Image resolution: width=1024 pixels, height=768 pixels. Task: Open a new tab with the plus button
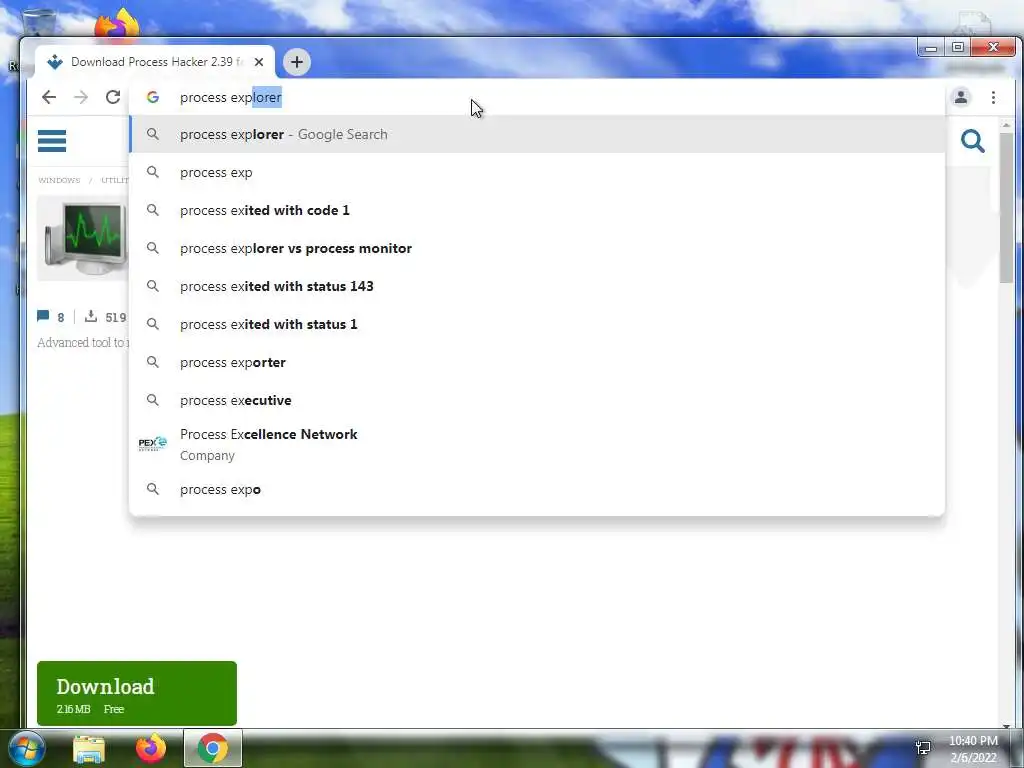pyautogui.click(x=296, y=62)
